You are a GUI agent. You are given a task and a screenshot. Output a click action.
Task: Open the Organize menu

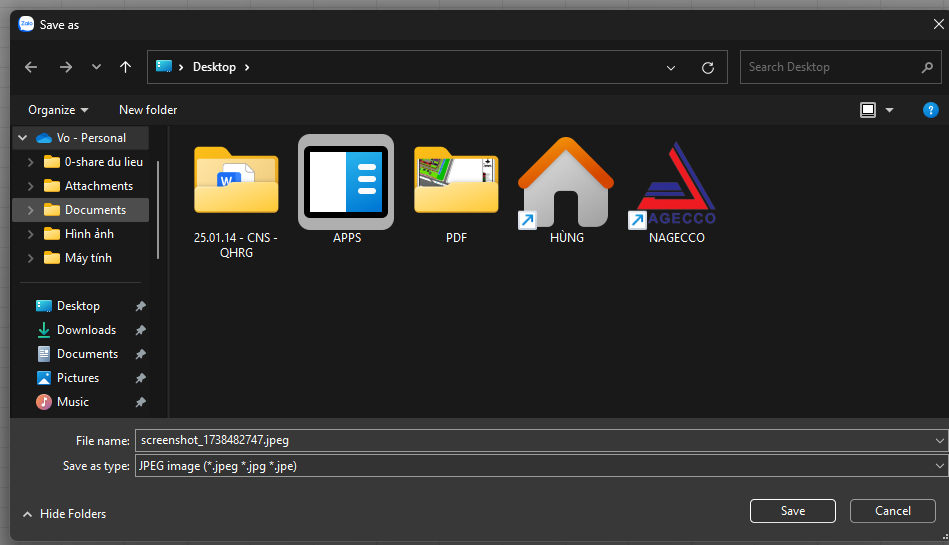58,110
